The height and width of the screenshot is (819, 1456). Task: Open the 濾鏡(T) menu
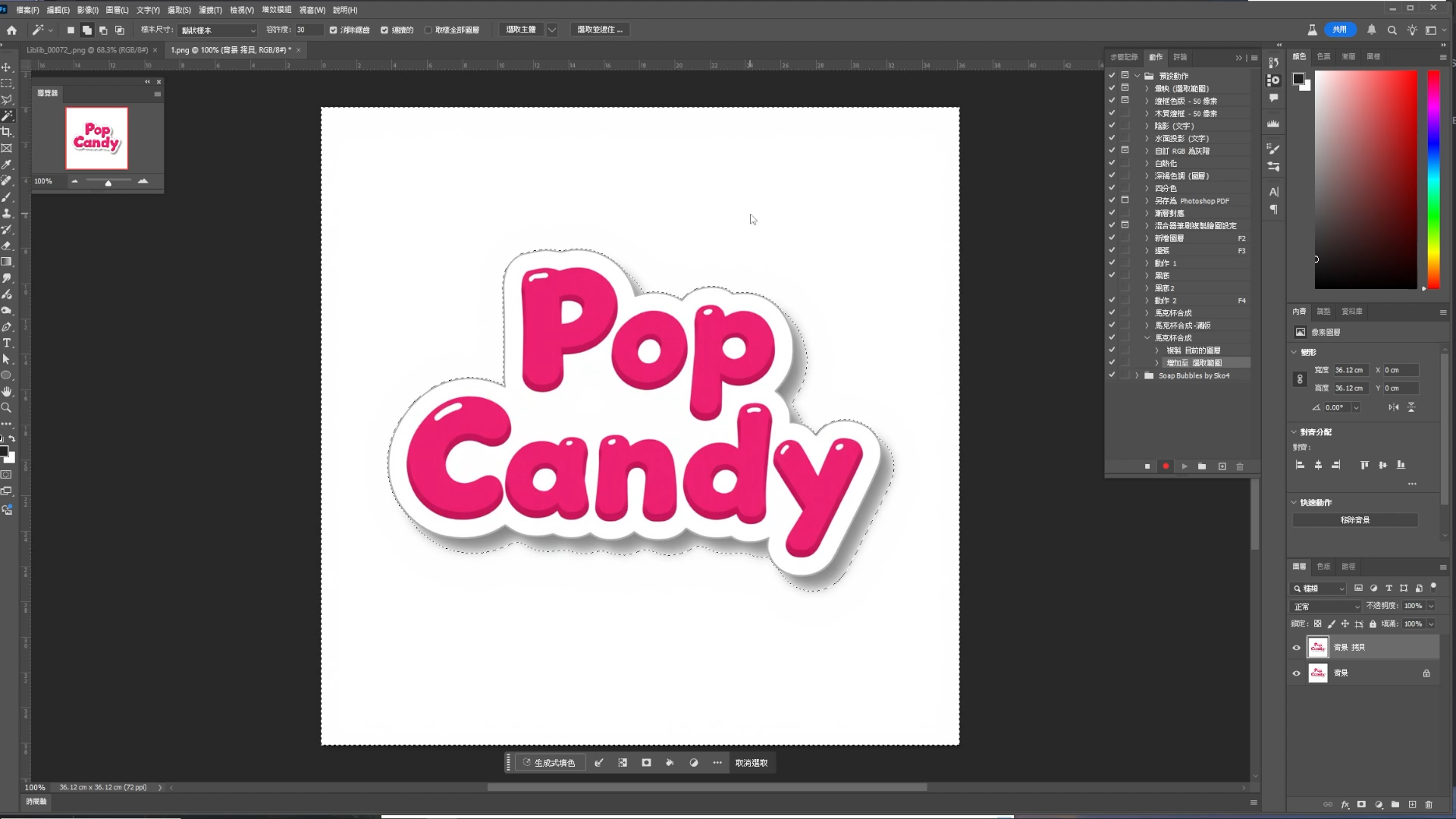[x=211, y=10]
